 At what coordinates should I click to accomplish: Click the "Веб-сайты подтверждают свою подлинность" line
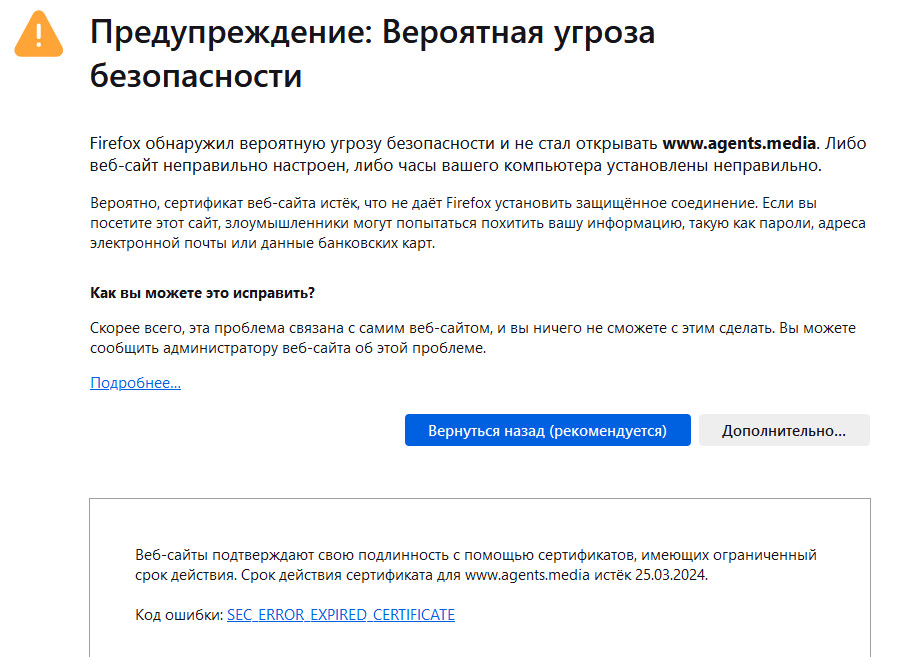(x=300, y=554)
